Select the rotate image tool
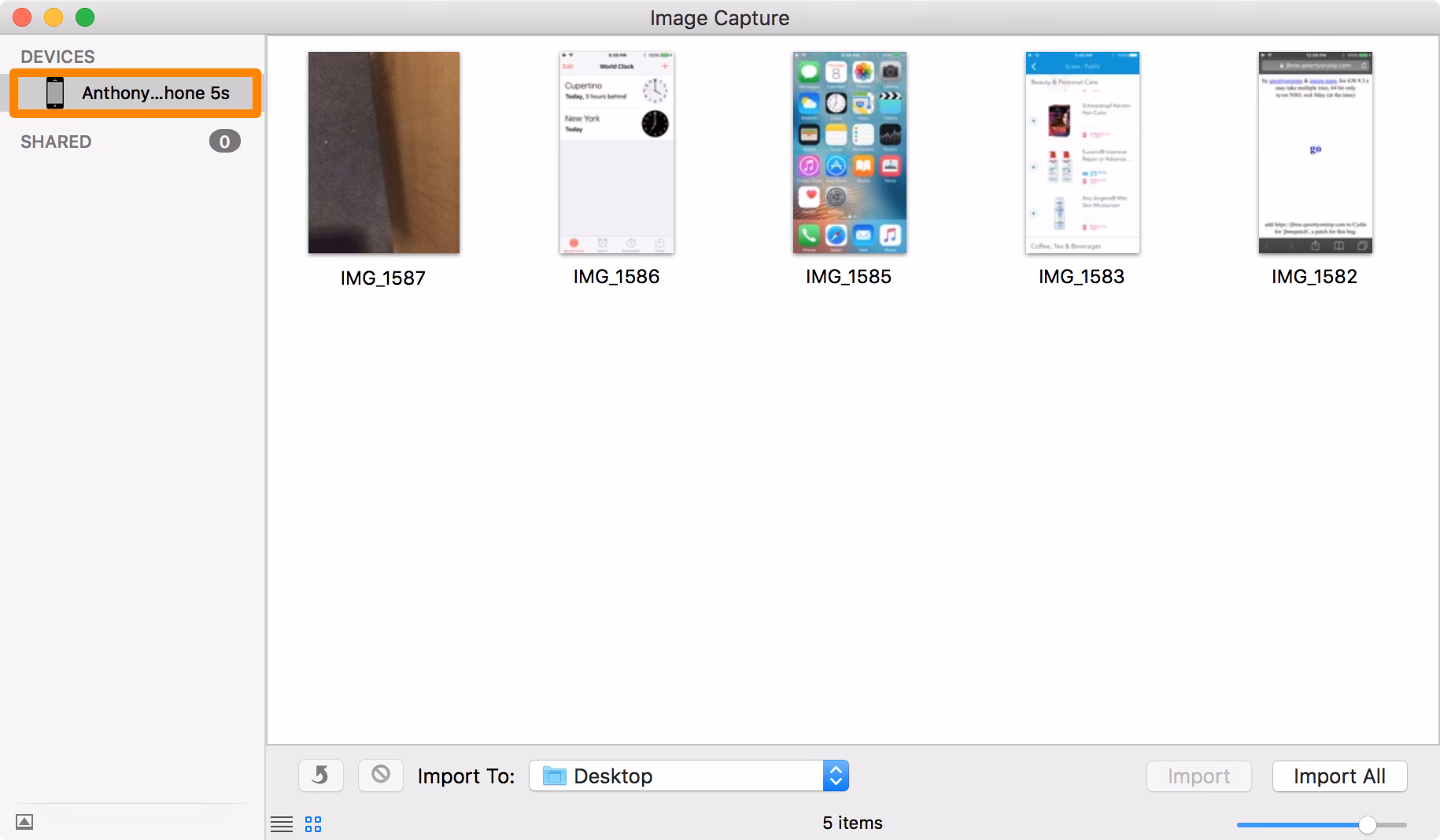The image size is (1440, 840). [320, 776]
